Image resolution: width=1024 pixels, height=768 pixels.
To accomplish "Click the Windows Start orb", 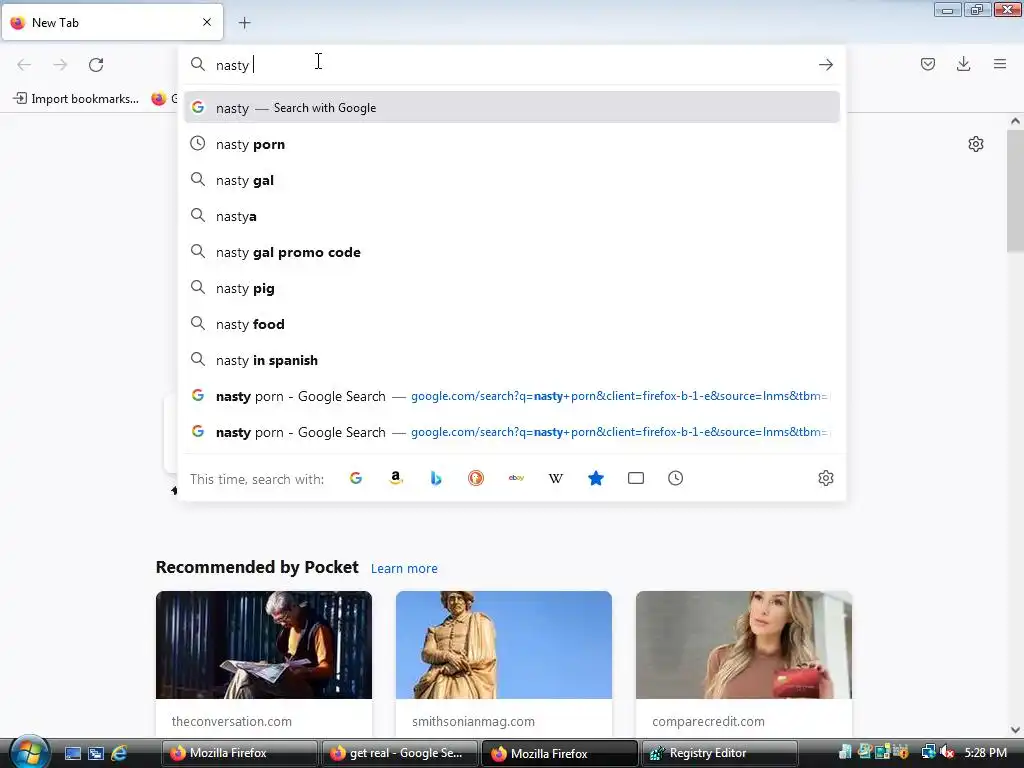I will click(x=29, y=752).
